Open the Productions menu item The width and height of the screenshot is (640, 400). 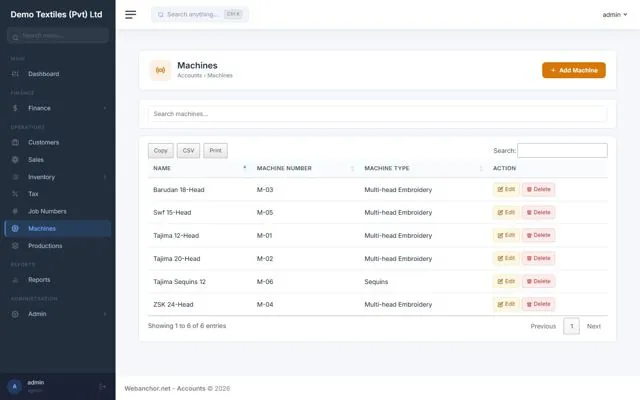point(58,246)
